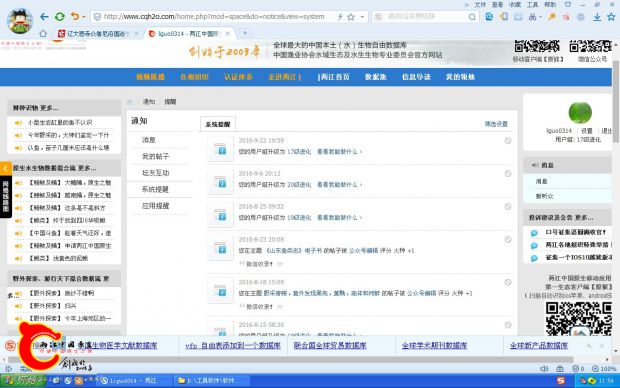Open the 工具 menu
620x388 pixels.
pyautogui.click(x=532, y=4)
